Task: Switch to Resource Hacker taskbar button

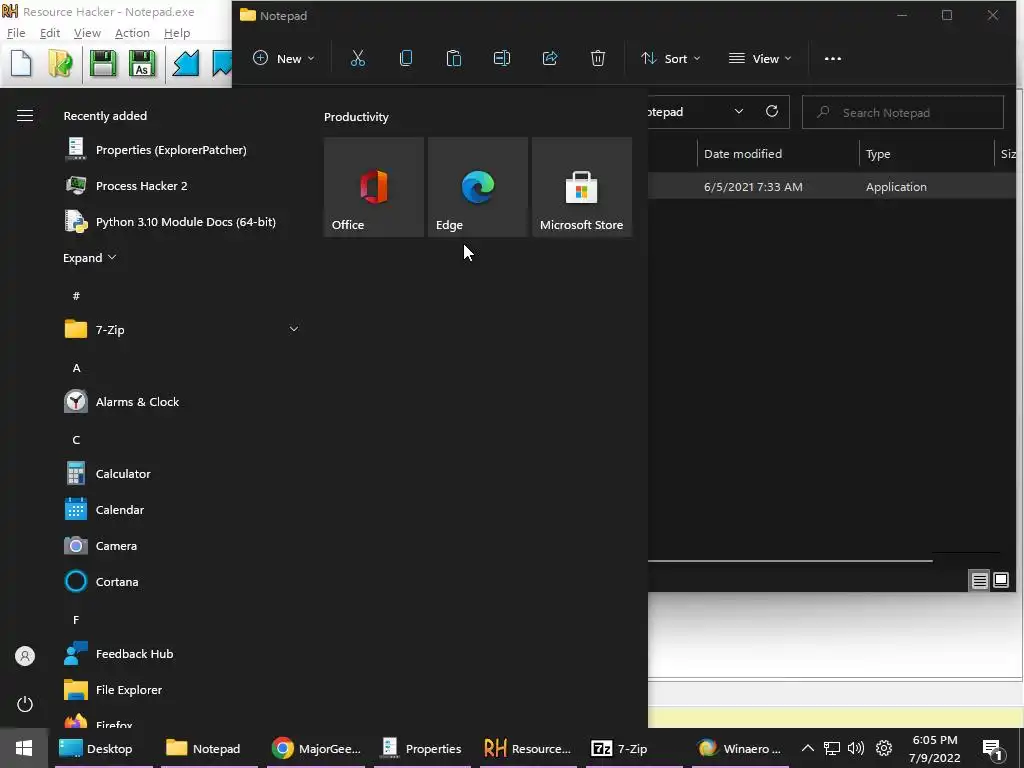Action: coord(528,748)
